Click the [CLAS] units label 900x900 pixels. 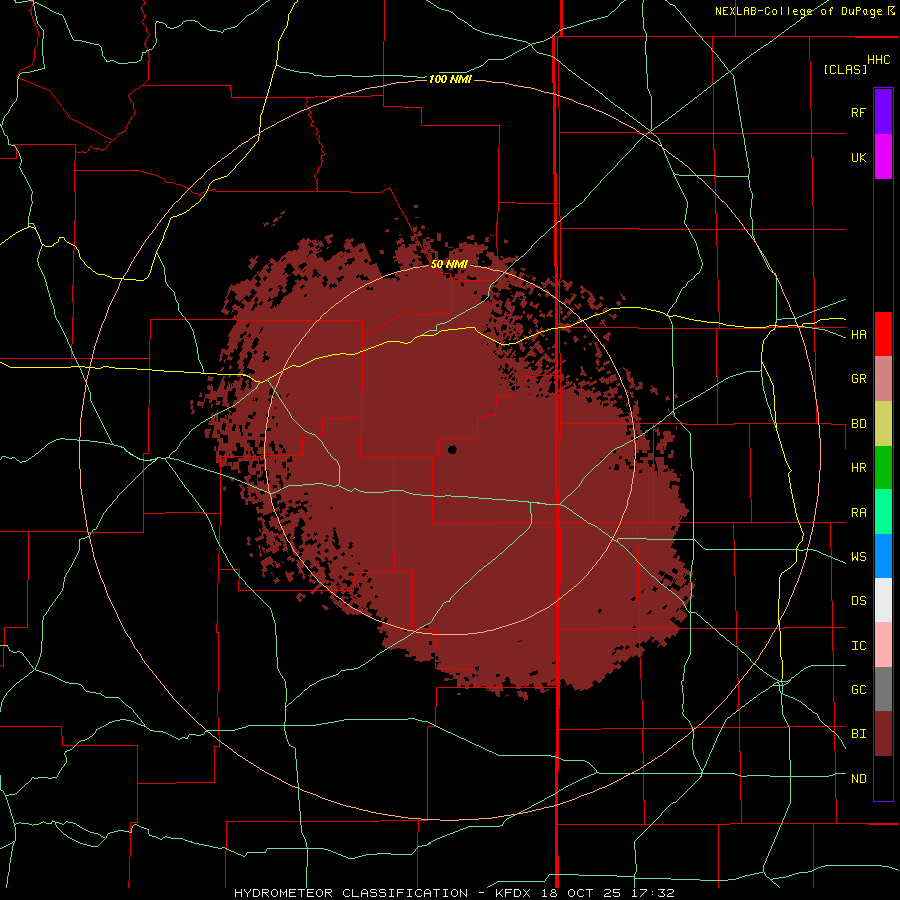point(845,69)
